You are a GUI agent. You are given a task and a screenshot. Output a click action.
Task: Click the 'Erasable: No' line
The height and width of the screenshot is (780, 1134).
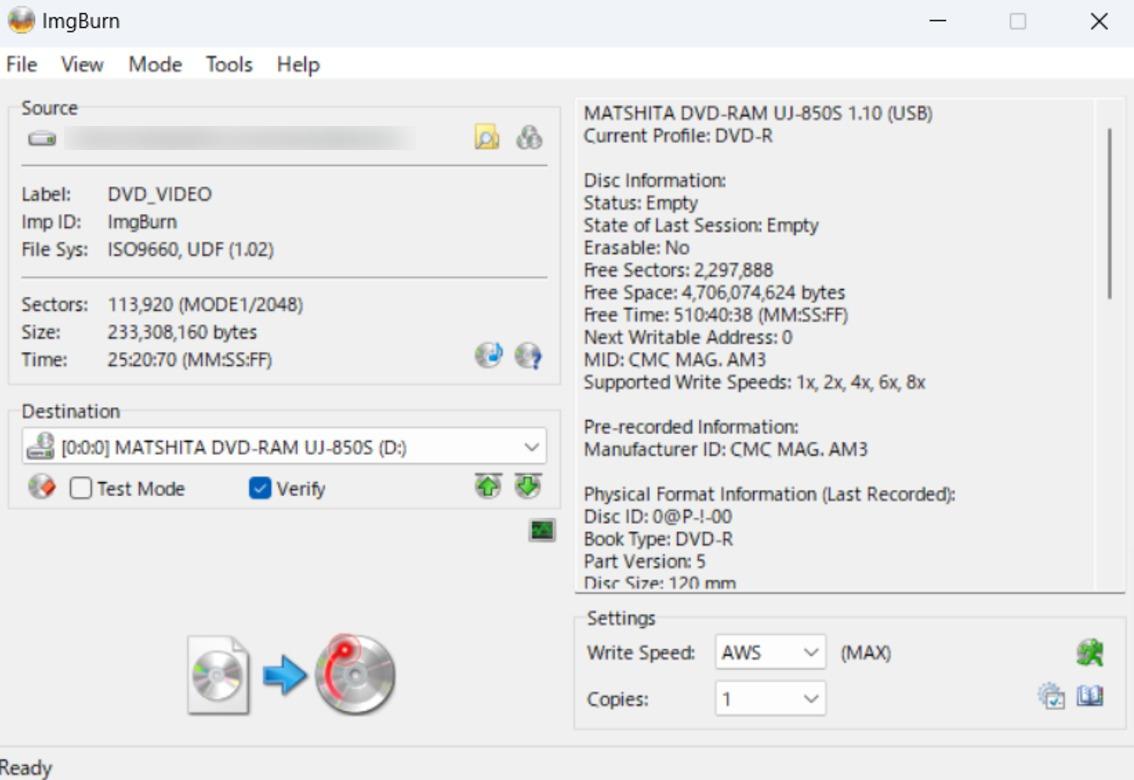(x=636, y=248)
